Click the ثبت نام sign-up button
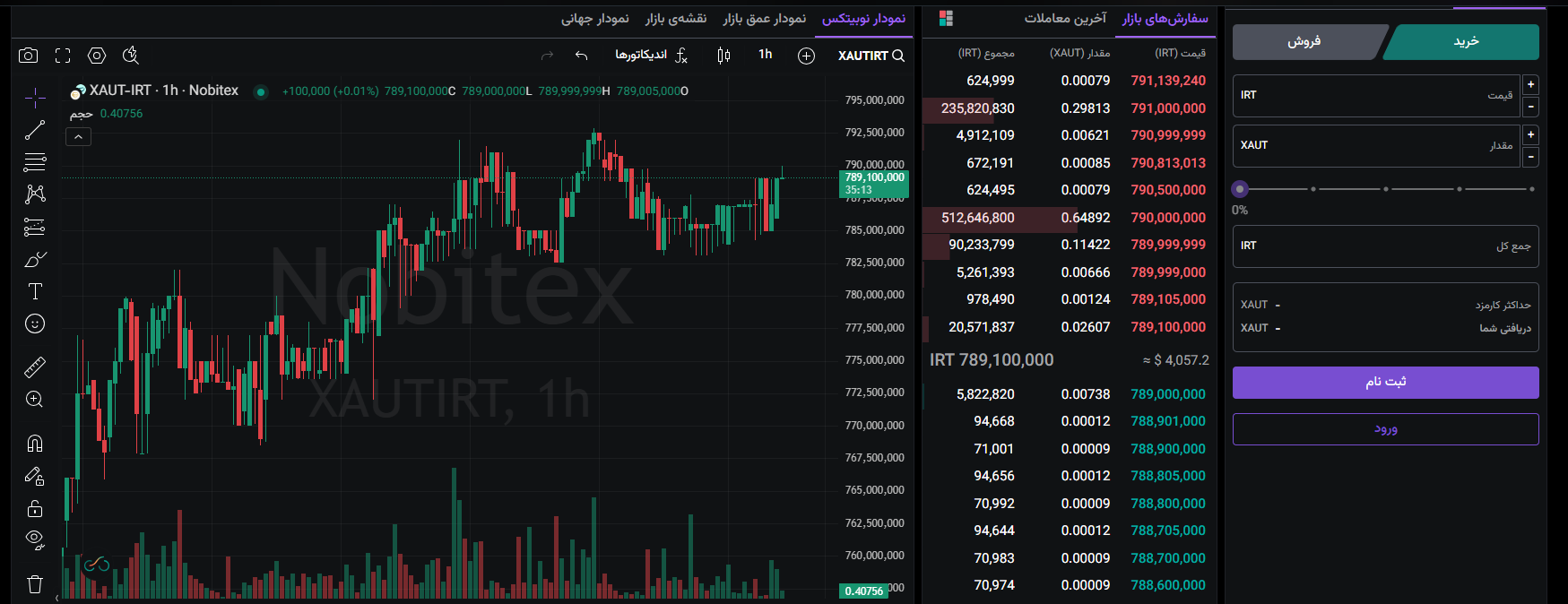This screenshot has height=604, width=1568. point(1386,382)
